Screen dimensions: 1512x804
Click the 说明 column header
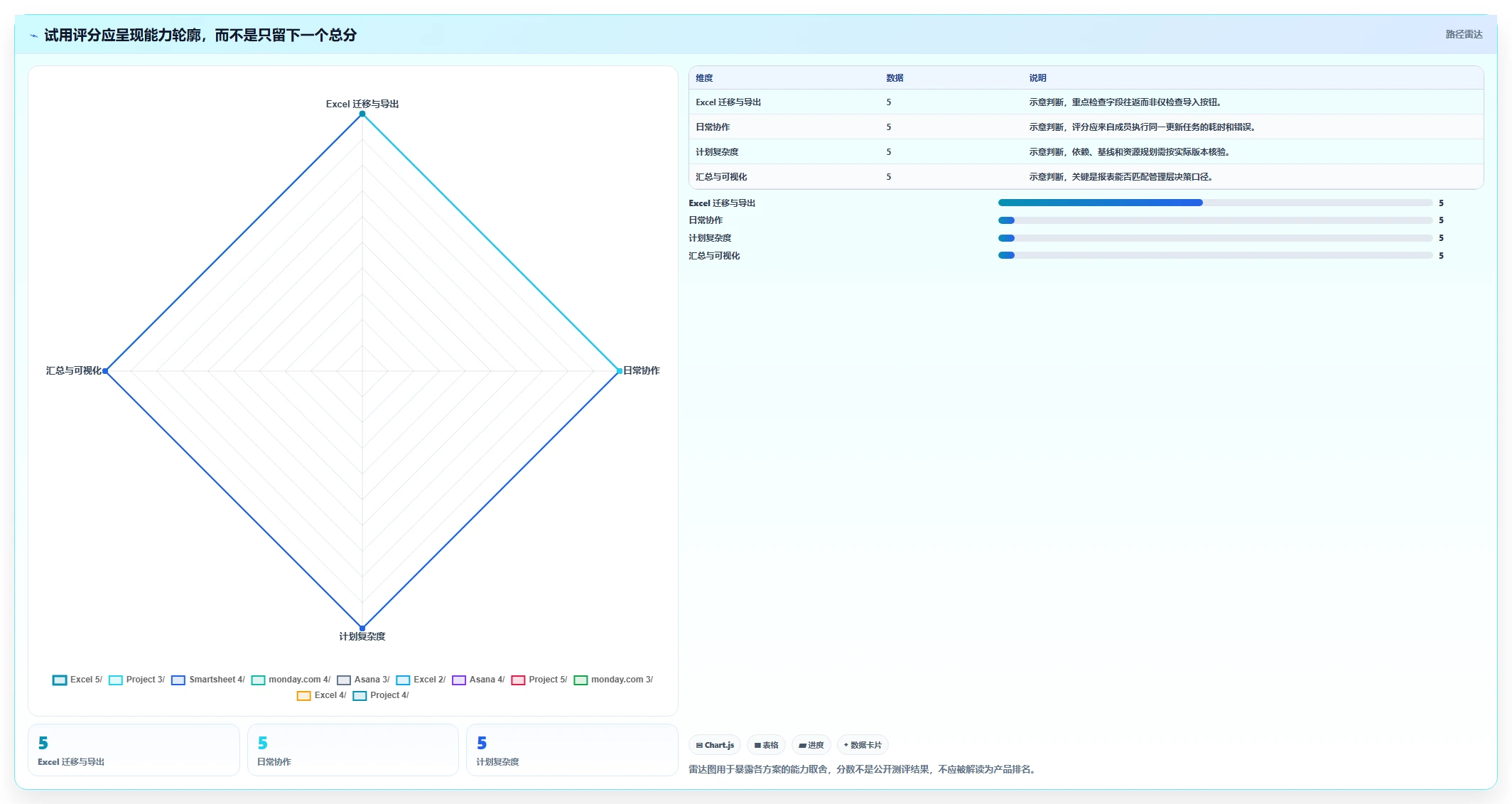(1038, 78)
